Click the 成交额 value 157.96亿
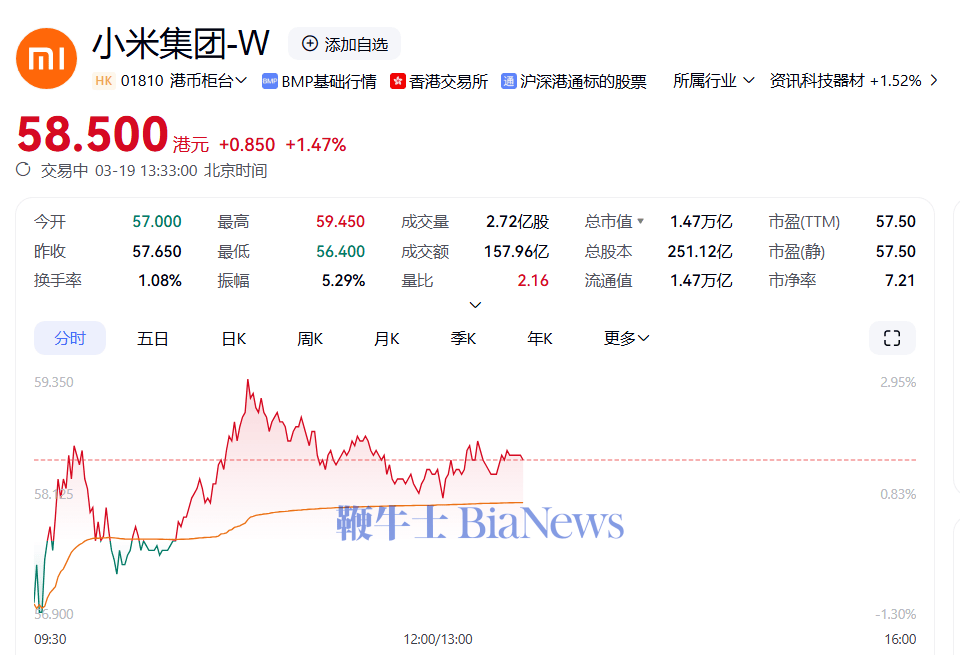 [516, 252]
